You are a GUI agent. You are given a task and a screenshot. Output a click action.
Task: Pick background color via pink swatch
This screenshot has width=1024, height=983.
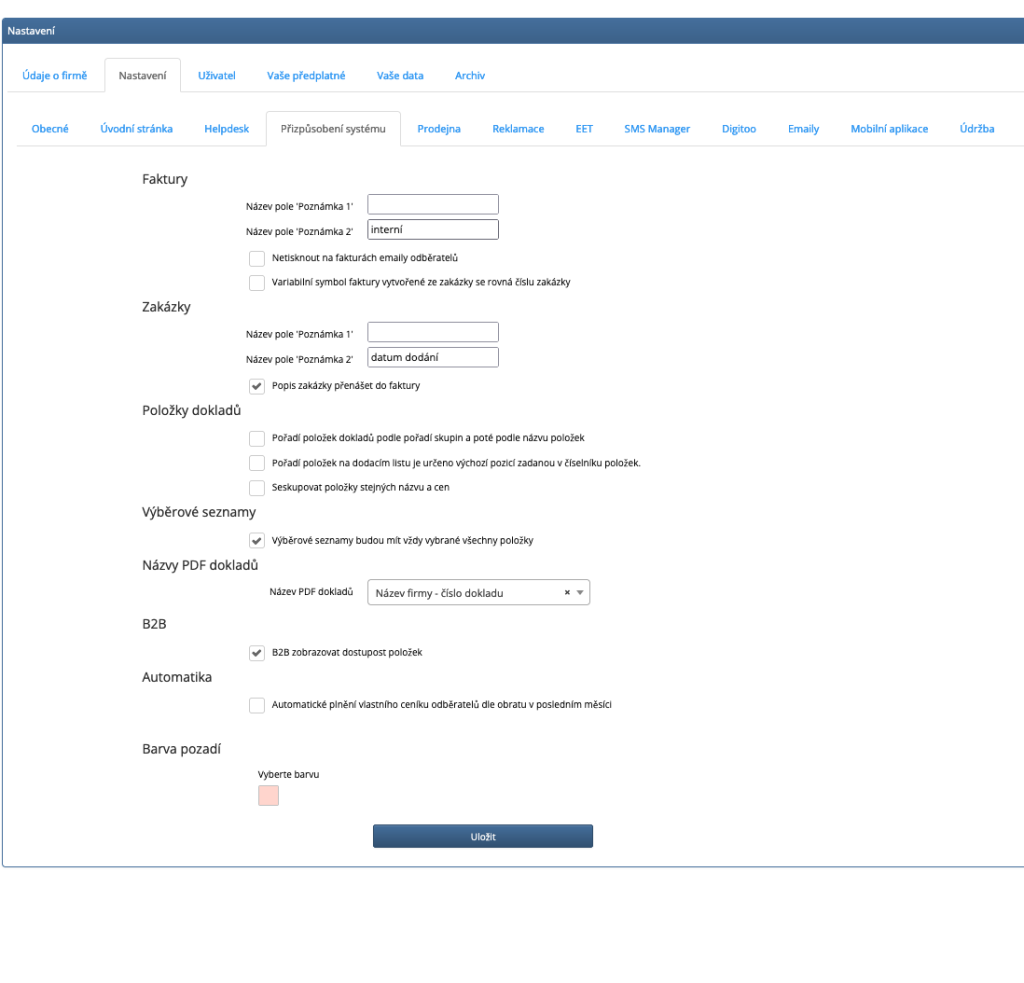coord(268,795)
